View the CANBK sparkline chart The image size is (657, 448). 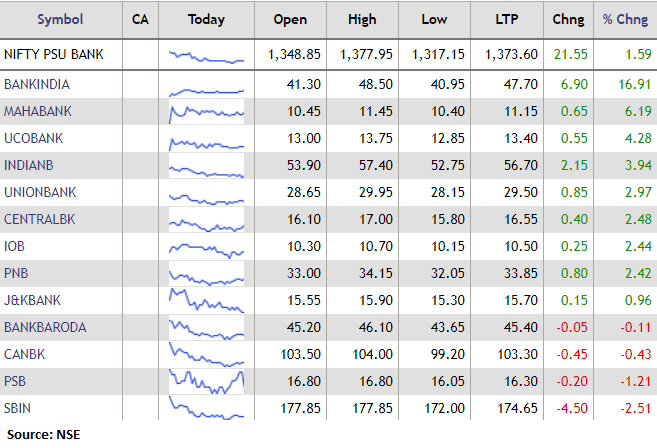pos(206,354)
